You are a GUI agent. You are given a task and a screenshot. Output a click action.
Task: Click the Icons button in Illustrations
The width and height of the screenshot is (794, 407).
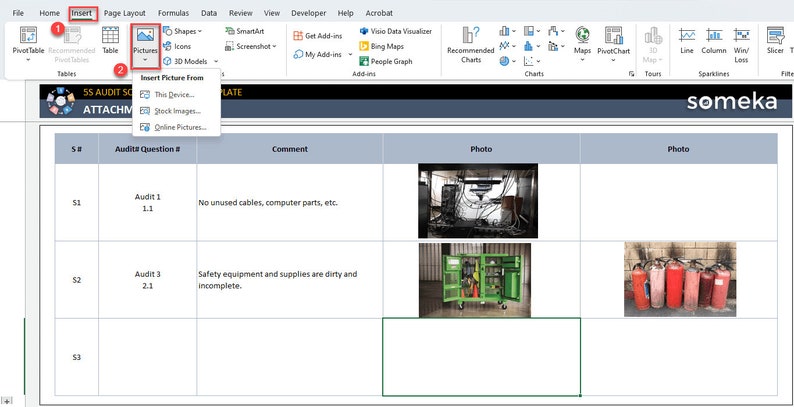177,47
